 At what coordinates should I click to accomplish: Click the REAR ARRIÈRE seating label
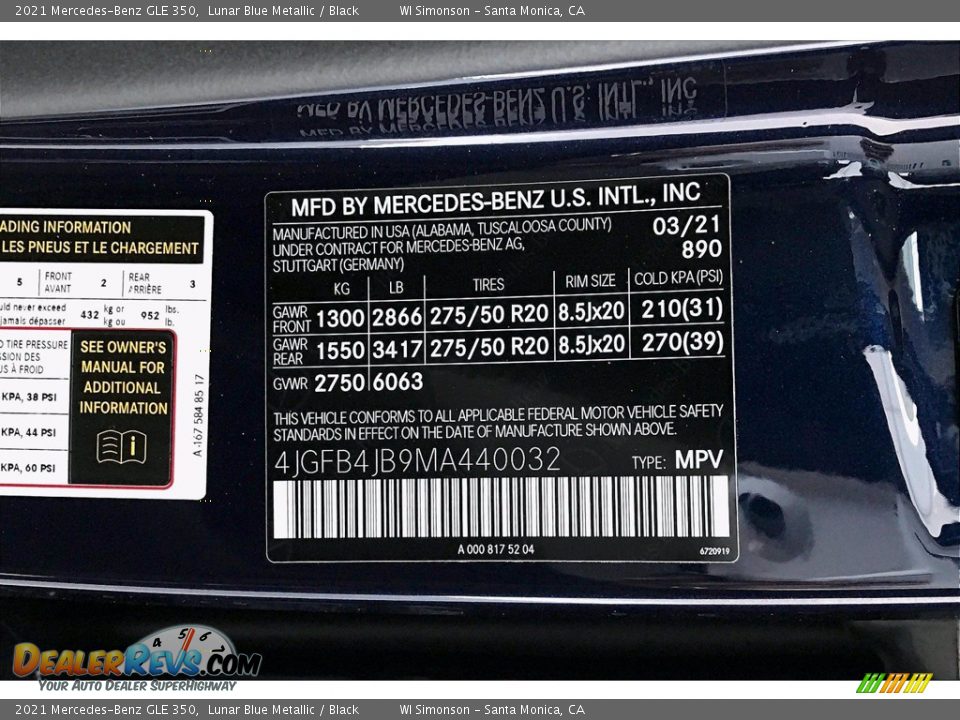pos(145,283)
